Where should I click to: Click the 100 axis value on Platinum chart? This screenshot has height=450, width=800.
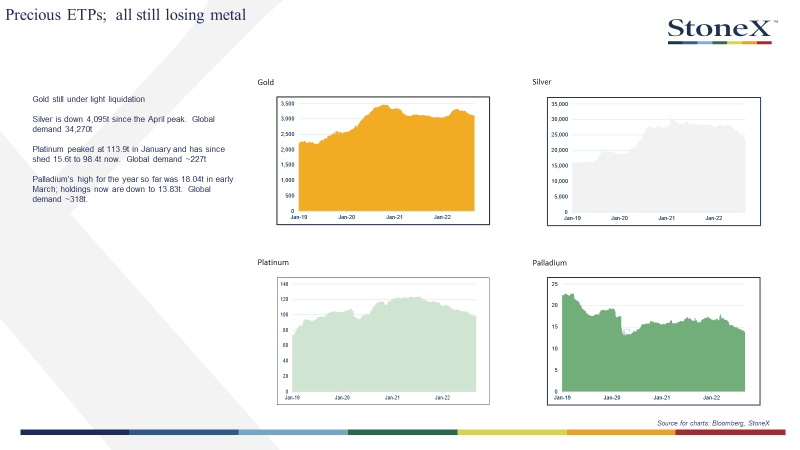285,315
